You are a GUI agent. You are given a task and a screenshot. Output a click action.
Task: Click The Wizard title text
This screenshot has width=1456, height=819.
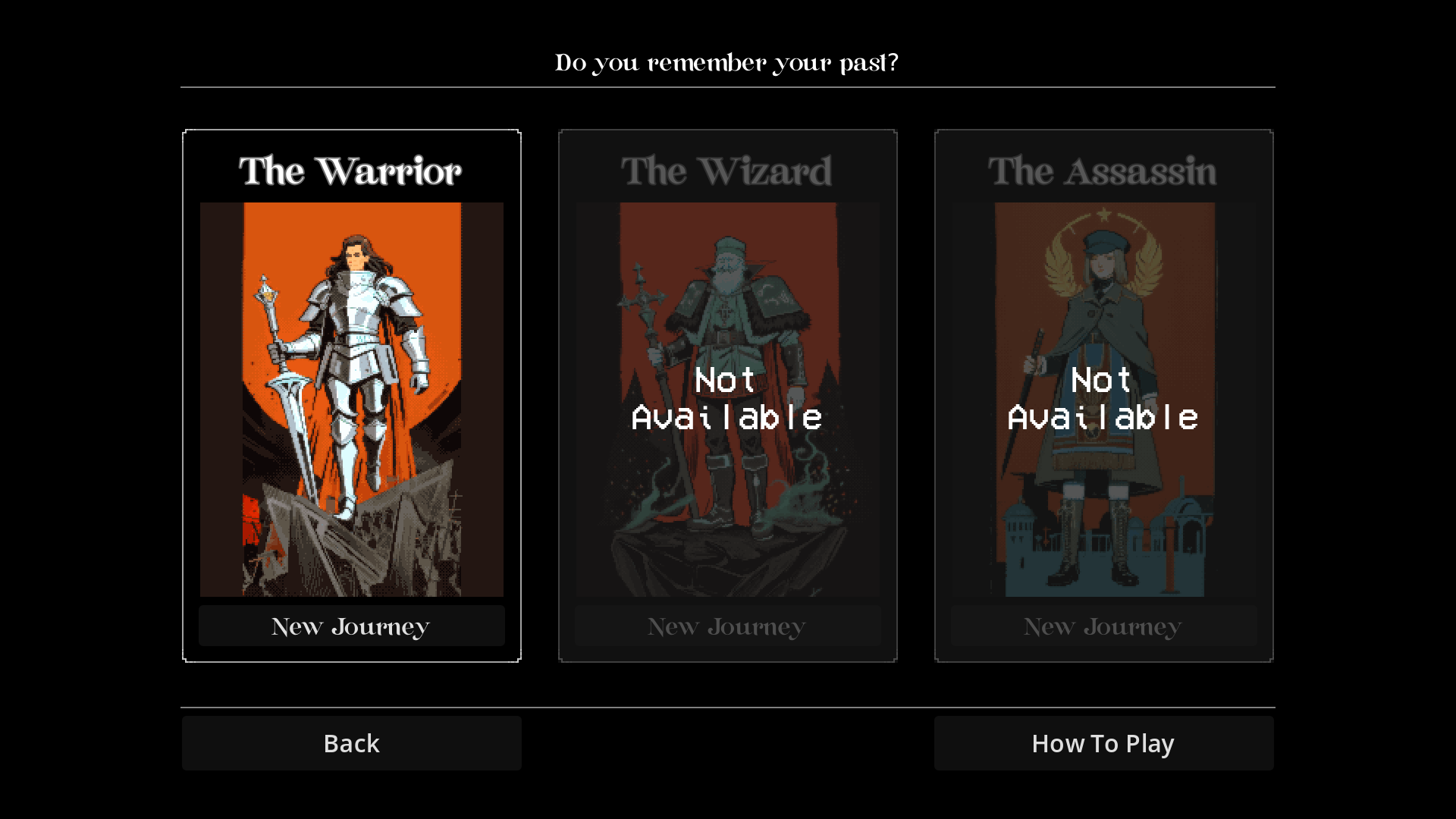[726, 171]
